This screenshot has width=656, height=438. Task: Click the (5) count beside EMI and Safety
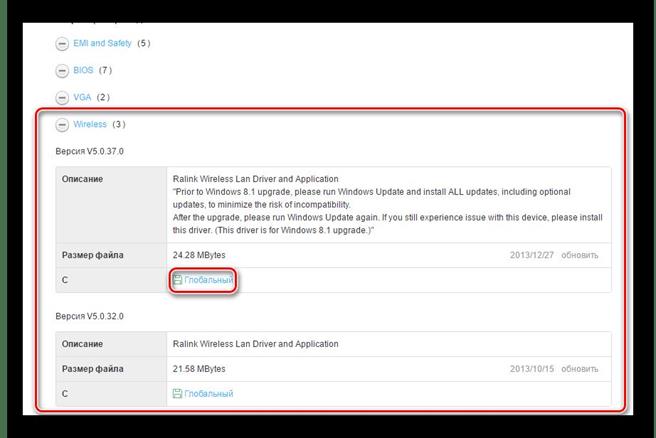pos(144,43)
